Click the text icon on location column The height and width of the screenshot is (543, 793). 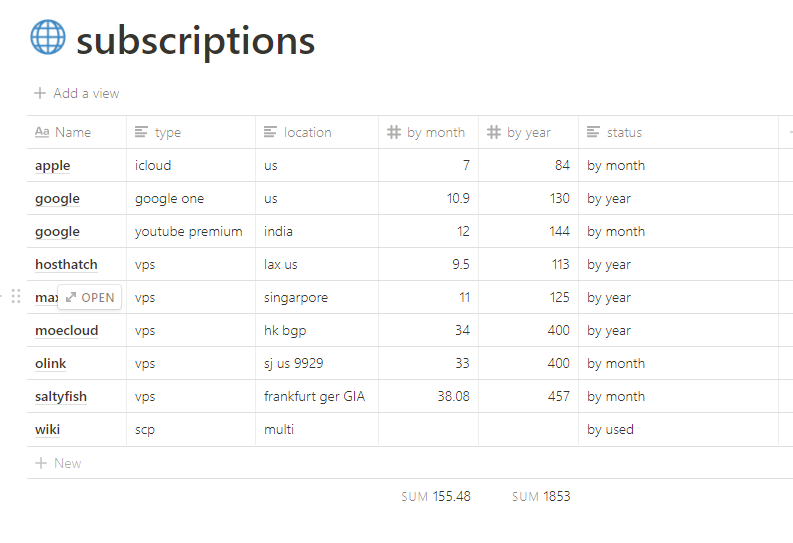tap(270, 132)
